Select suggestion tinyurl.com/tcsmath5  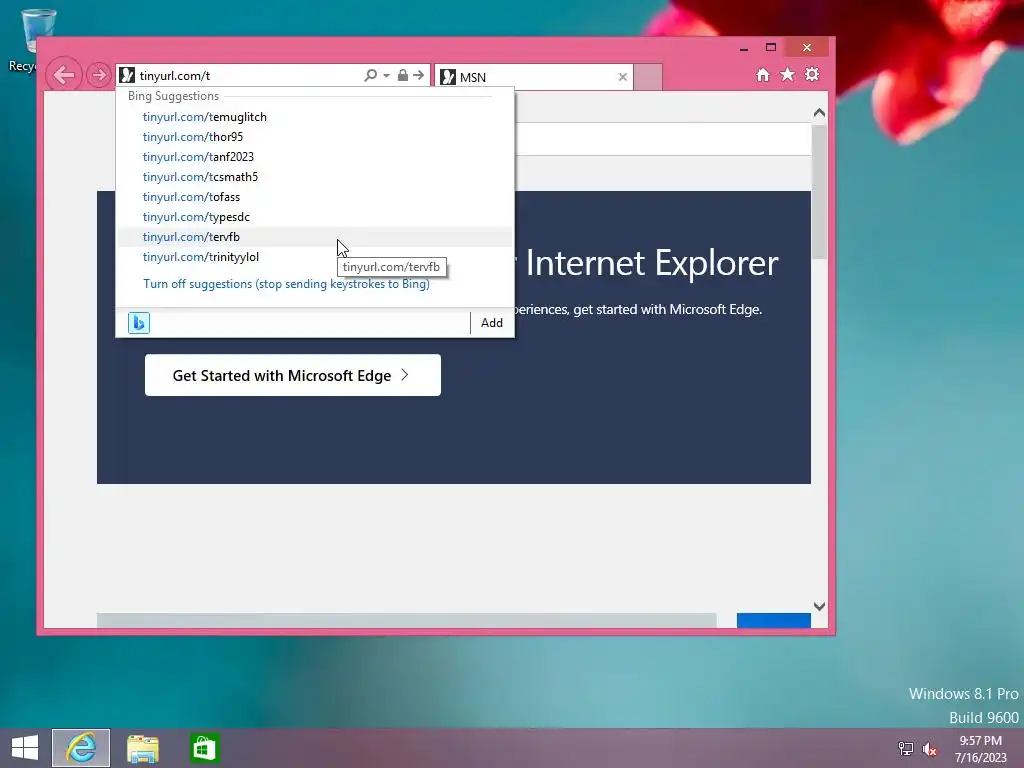point(315,177)
